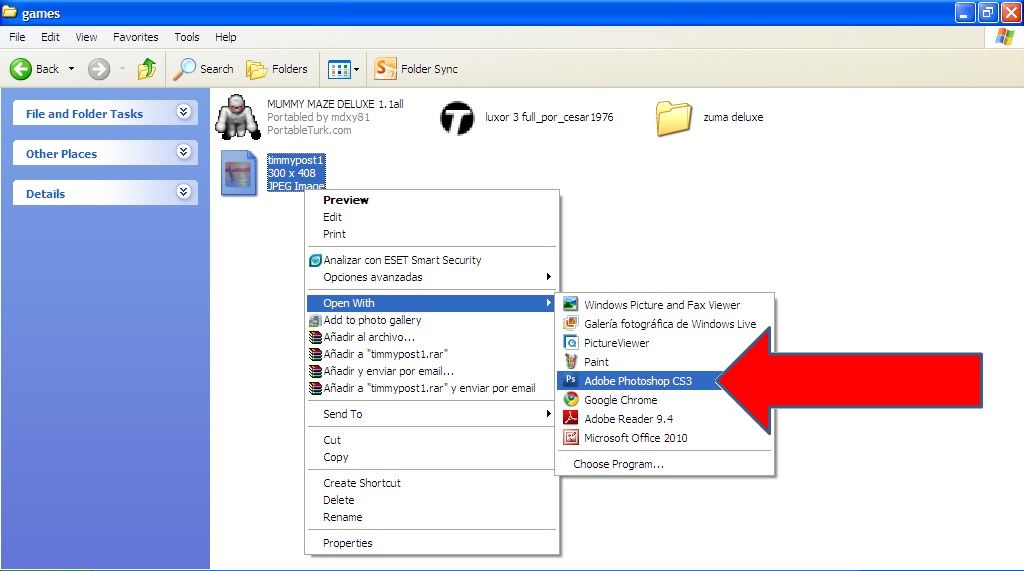Click Create Shortcut entry

pos(432,483)
